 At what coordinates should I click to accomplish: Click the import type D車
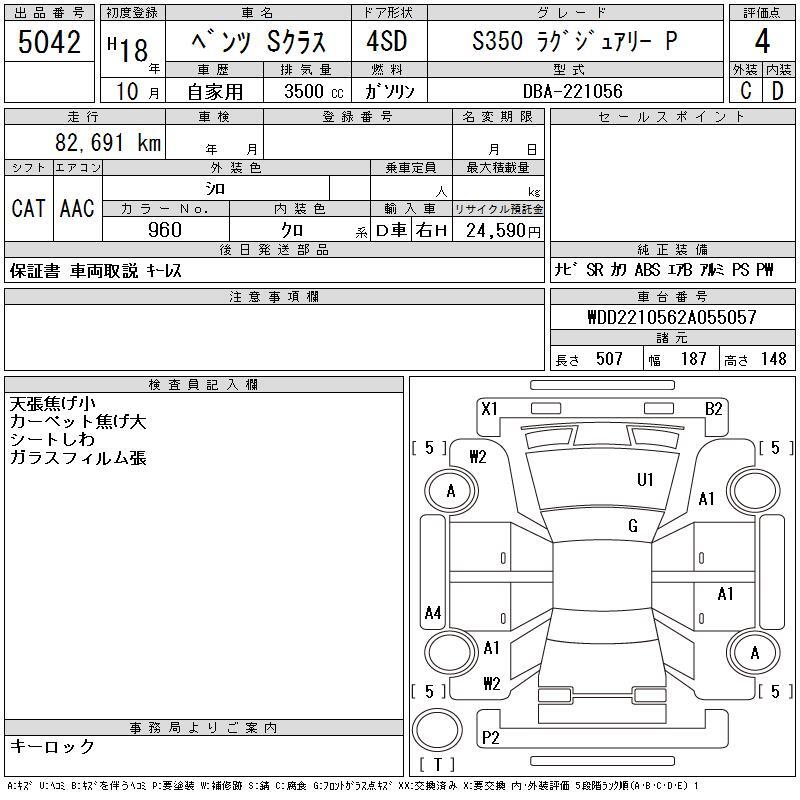(391, 231)
